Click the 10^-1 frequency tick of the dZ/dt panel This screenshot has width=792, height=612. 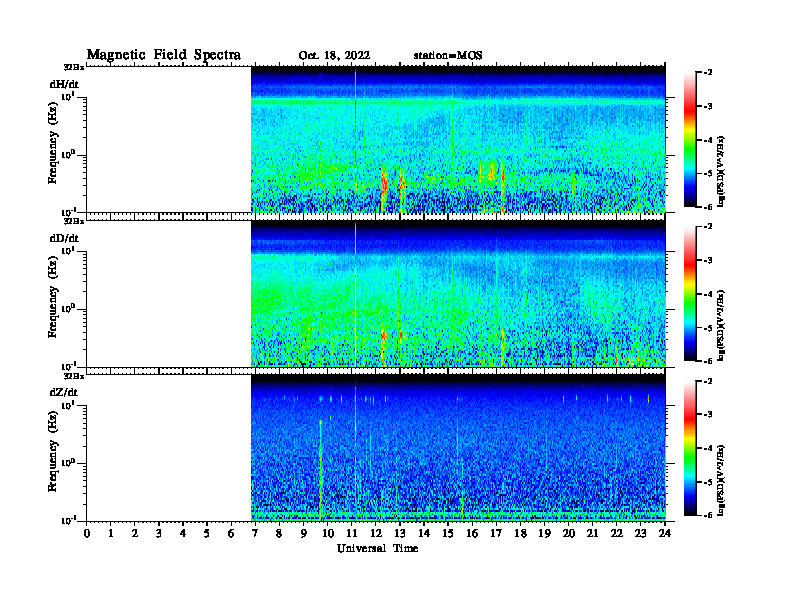pyautogui.click(x=68, y=520)
